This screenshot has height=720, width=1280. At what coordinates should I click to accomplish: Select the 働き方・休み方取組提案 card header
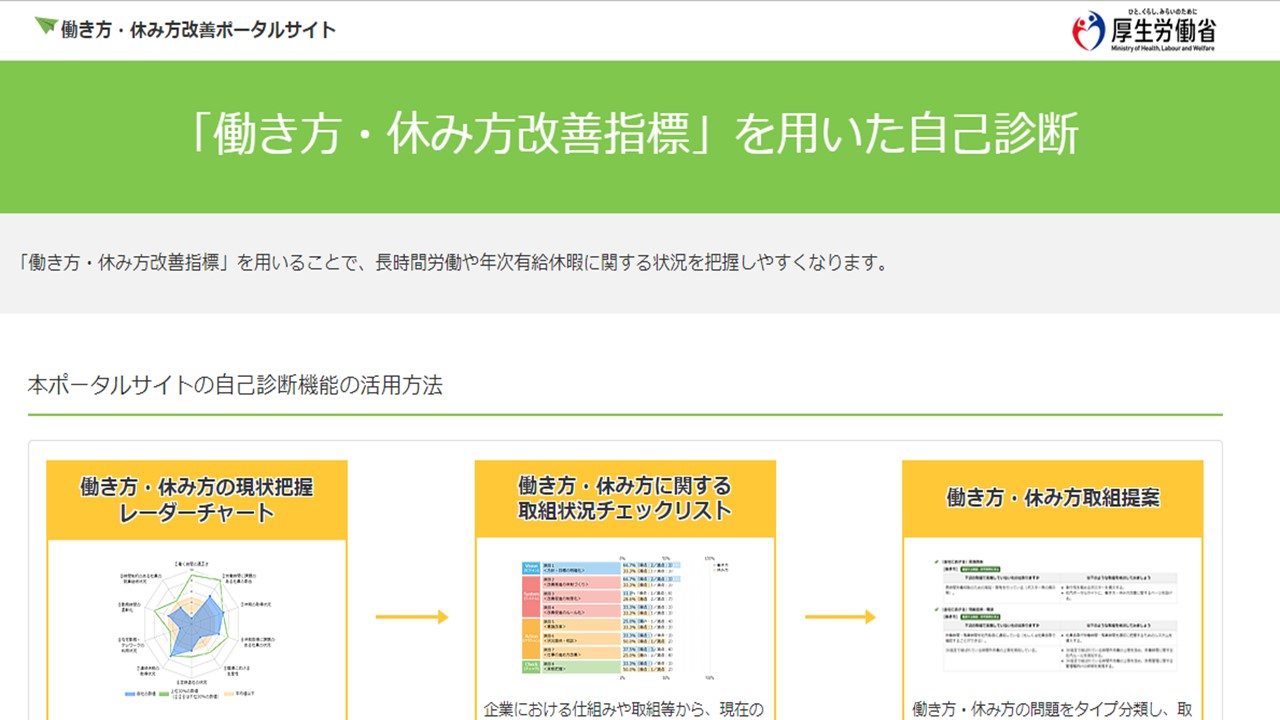(x=1052, y=498)
